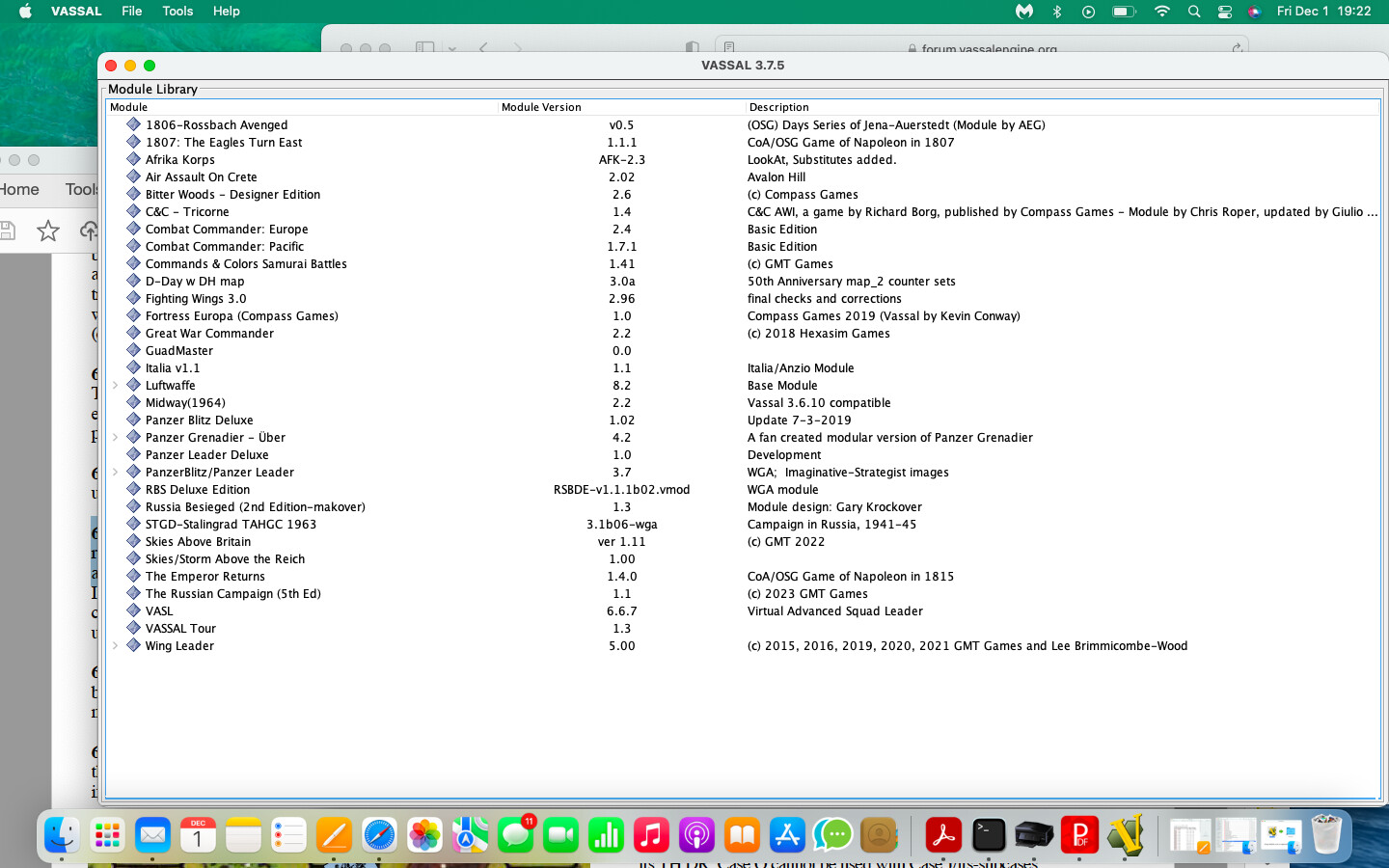This screenshot has width=1389, height=868.
Task: Click the Bluetooth icon in the menu bar
Action: tap(1057, 12)
